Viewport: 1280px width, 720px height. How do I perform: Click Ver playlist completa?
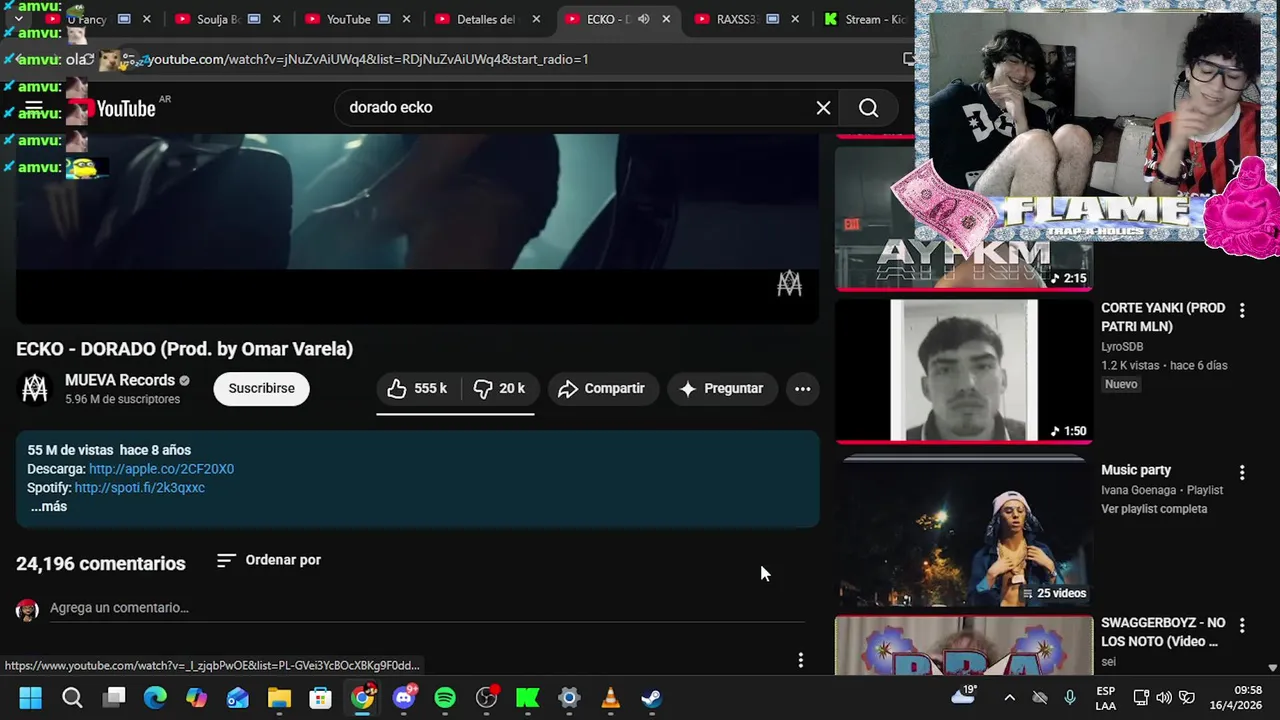coord(1154,509)
